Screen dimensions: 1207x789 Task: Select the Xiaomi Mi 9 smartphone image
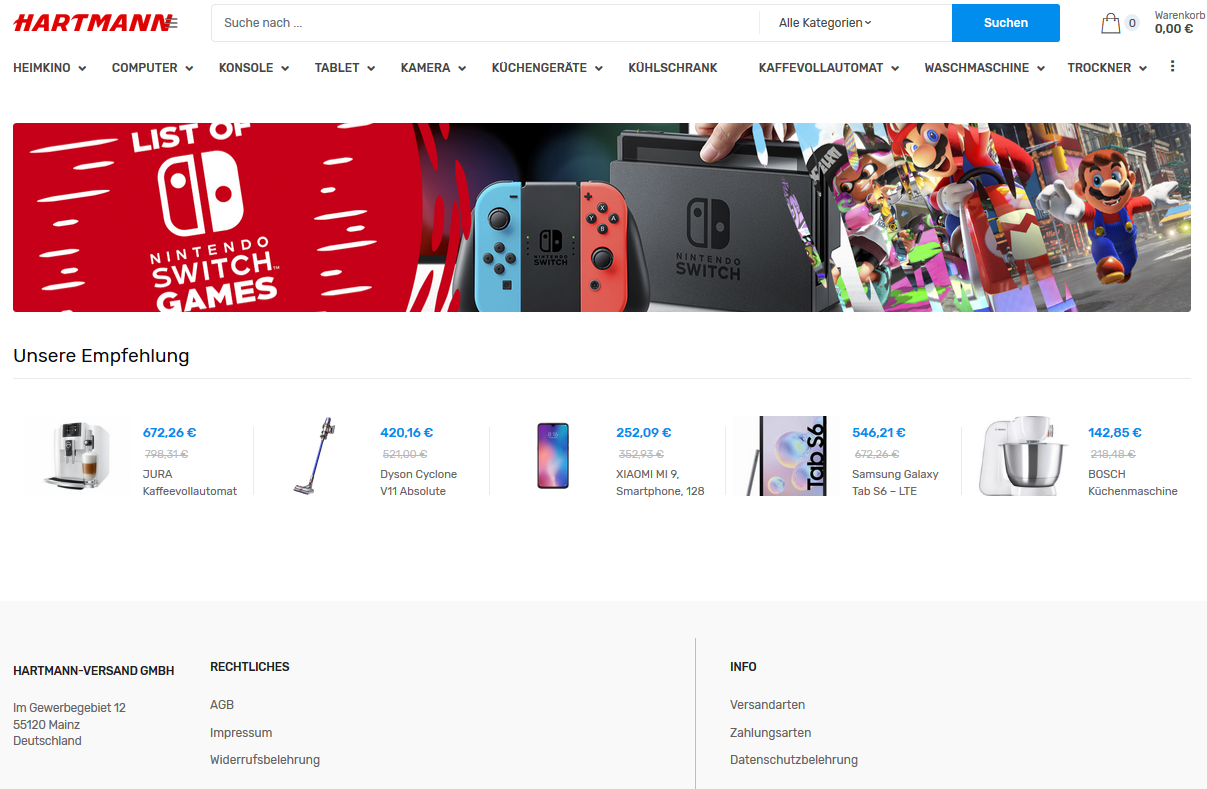pos(552,456)
